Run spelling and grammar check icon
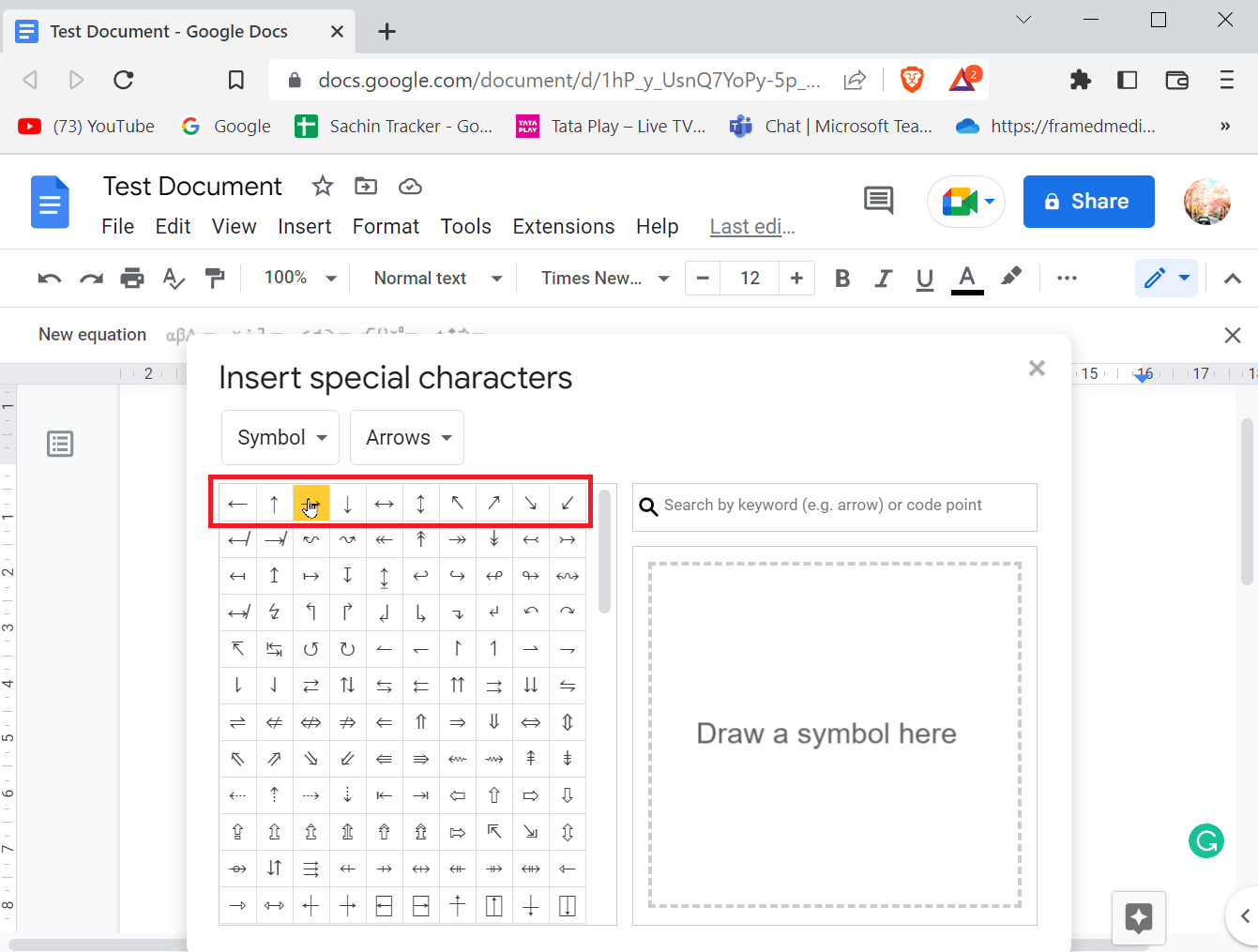Viewport: 1258px width, 952px height. [174, 278]
